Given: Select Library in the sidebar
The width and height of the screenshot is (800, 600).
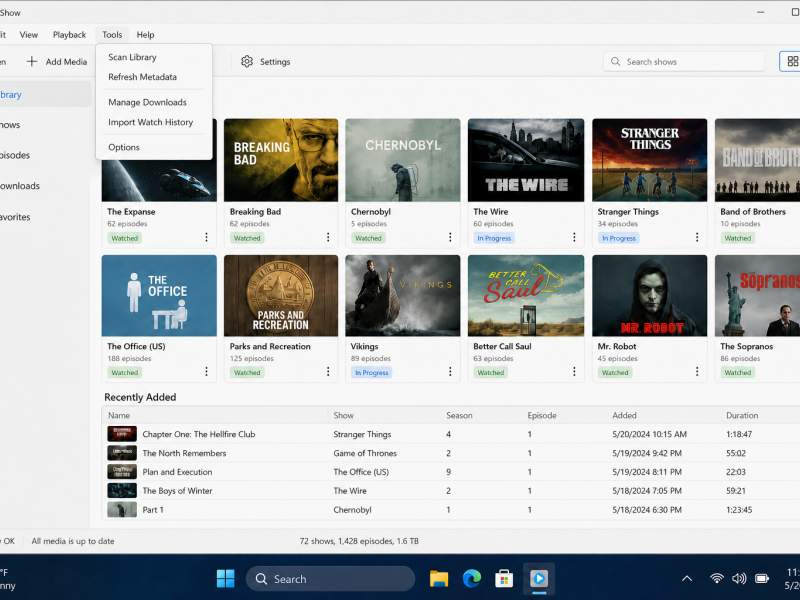Looking at the screenshot, I should [x=45, y=94].
